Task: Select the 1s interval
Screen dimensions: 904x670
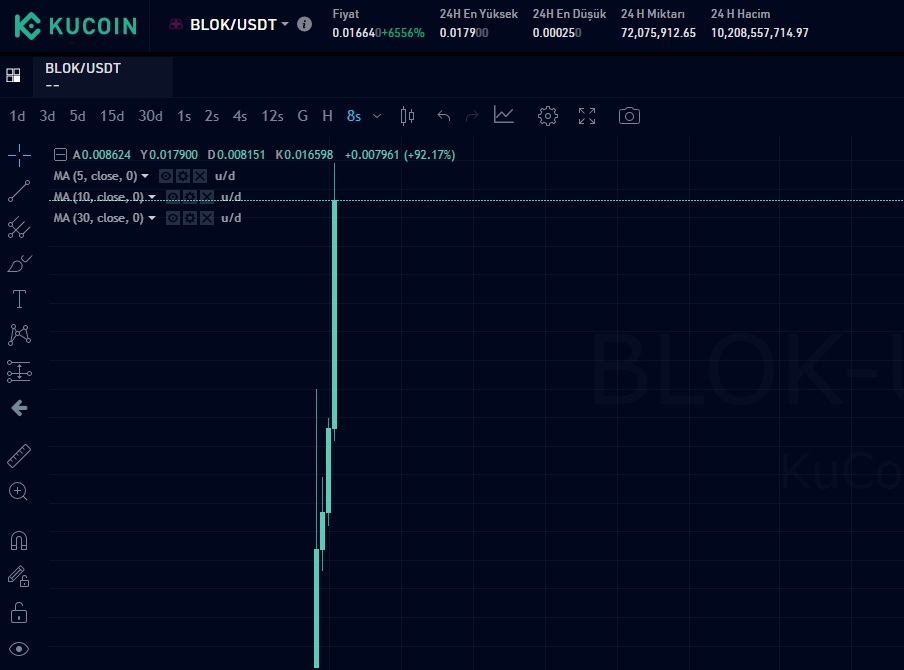Action: 184,116
